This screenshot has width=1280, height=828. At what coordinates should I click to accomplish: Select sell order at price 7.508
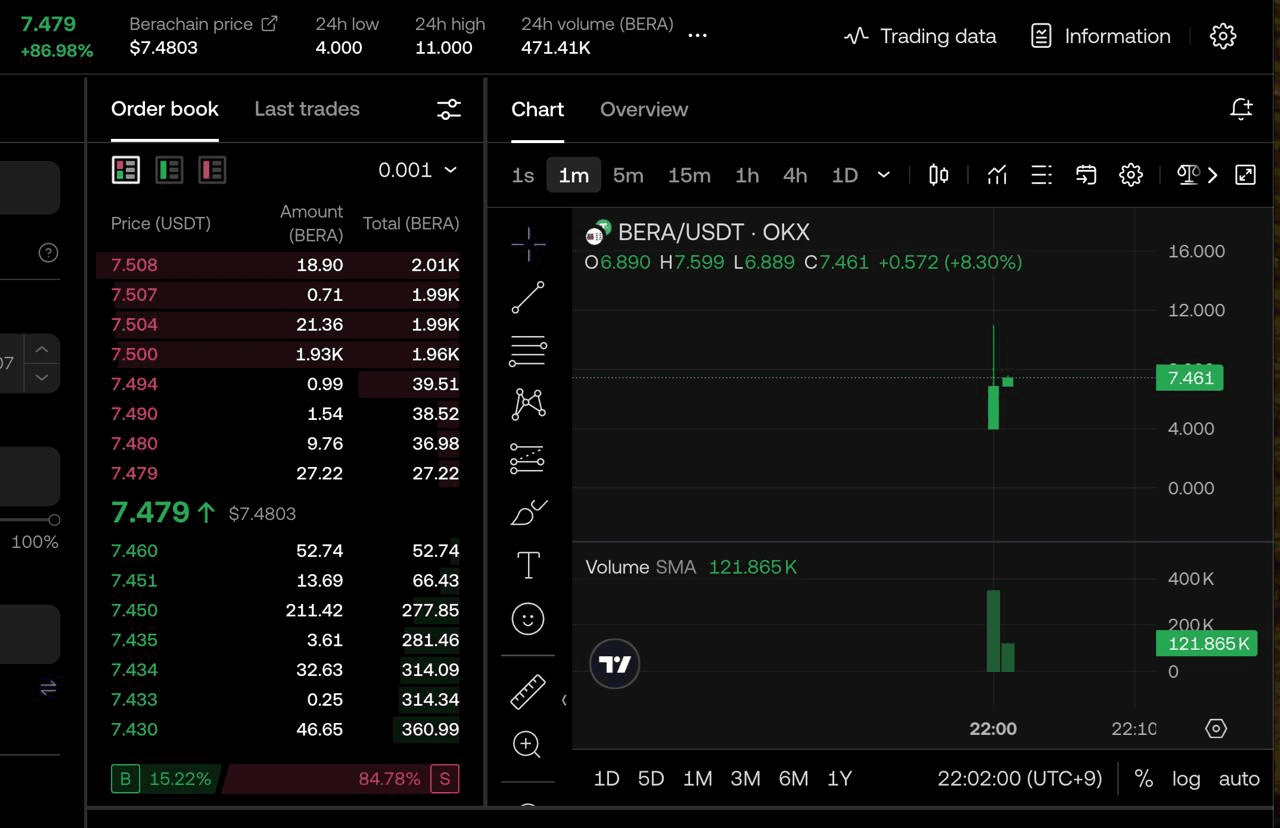click(x=278, y=265)
